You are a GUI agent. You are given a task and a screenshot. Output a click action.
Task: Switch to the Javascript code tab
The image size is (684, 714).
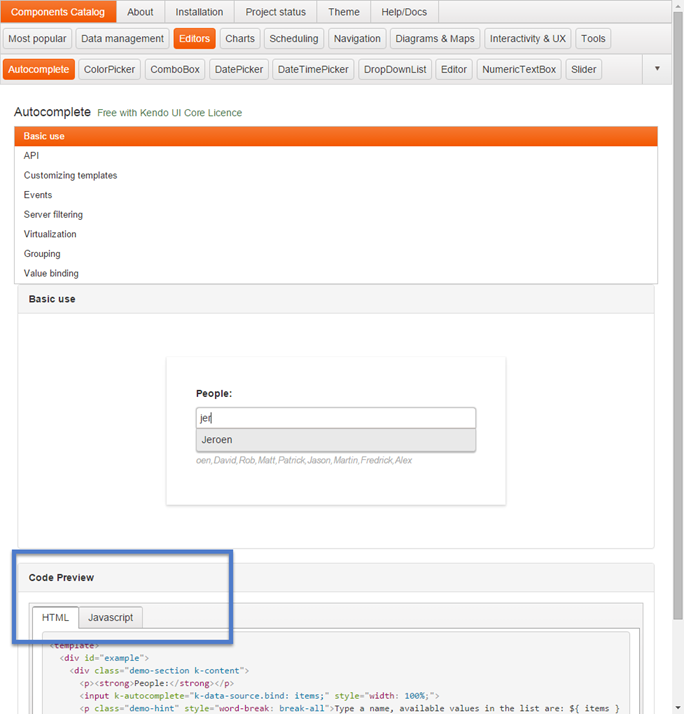tap(110, 618)
